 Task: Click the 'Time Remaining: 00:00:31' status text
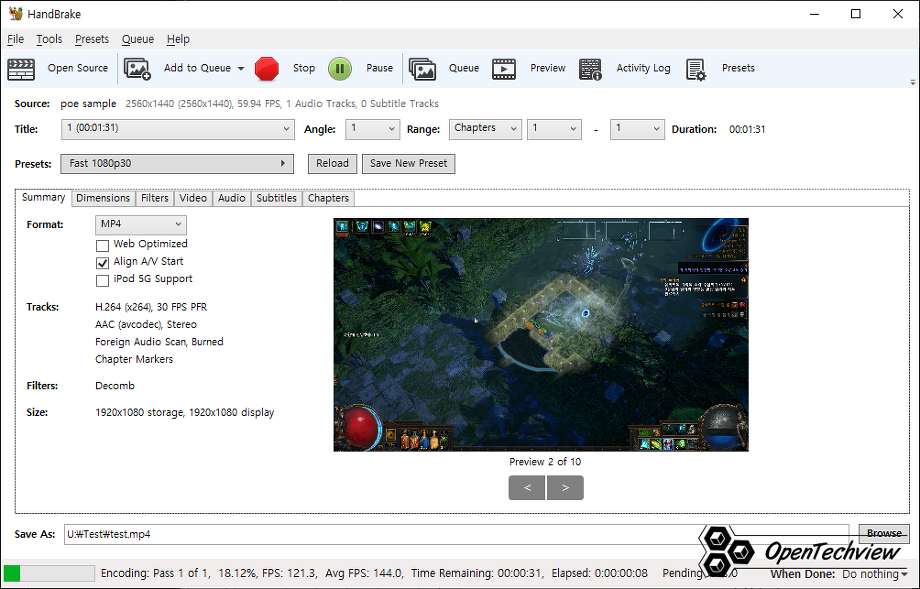coord(478,573)
